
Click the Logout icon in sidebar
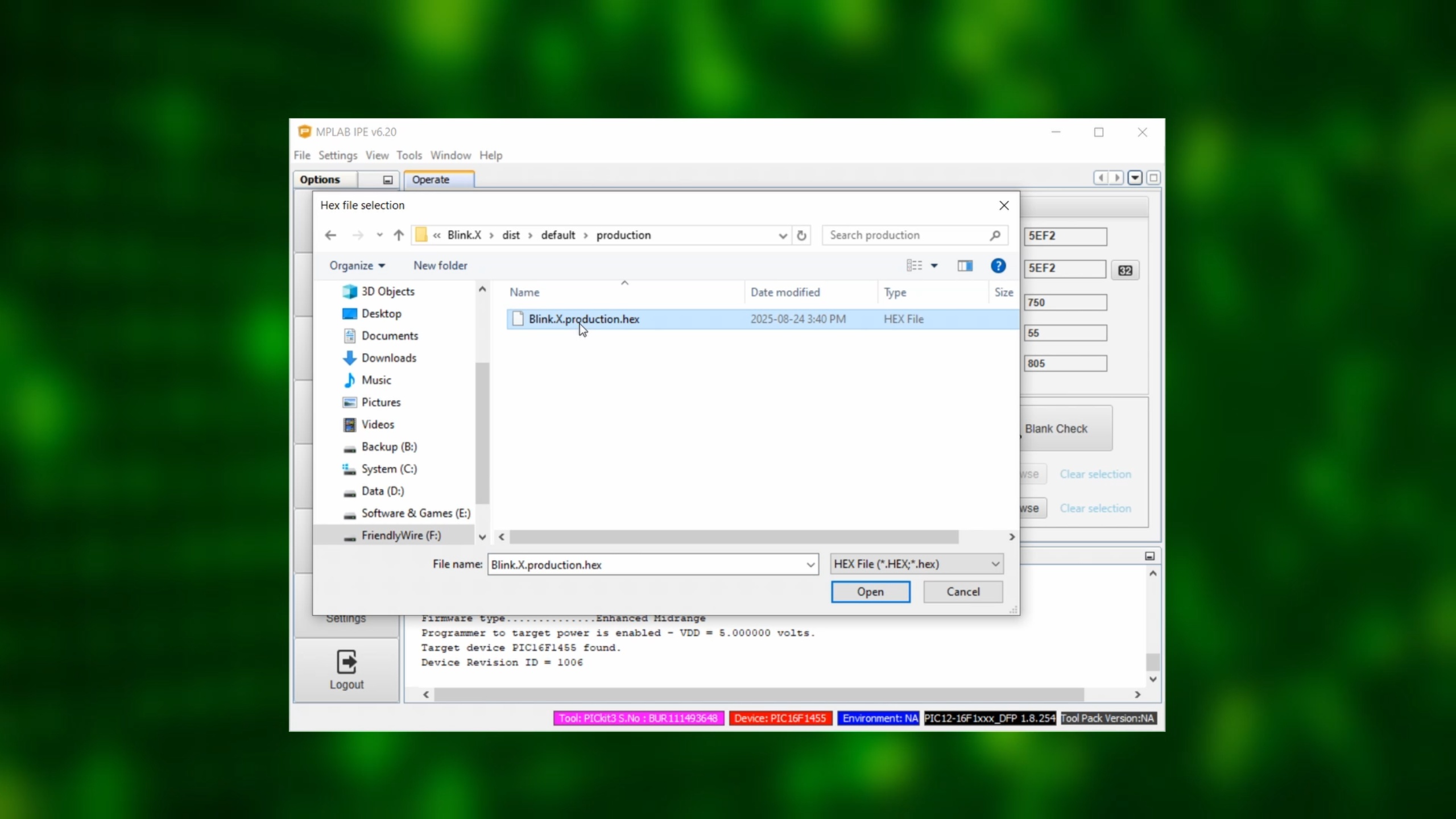346,663
